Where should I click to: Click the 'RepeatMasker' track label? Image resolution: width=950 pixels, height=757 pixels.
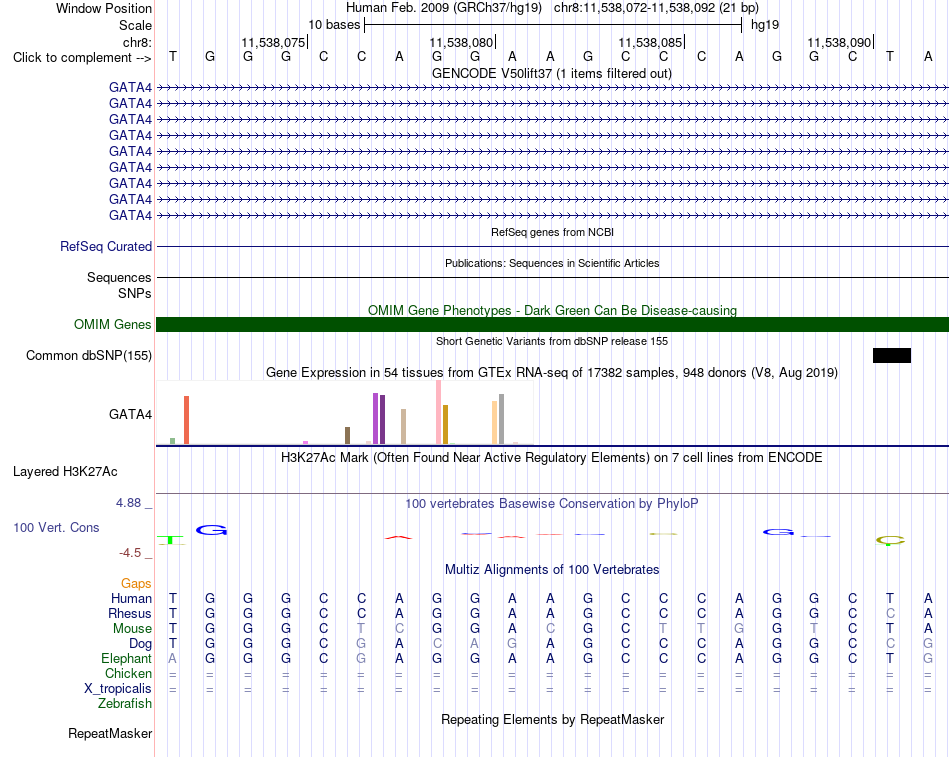click(x=110, y=733)
